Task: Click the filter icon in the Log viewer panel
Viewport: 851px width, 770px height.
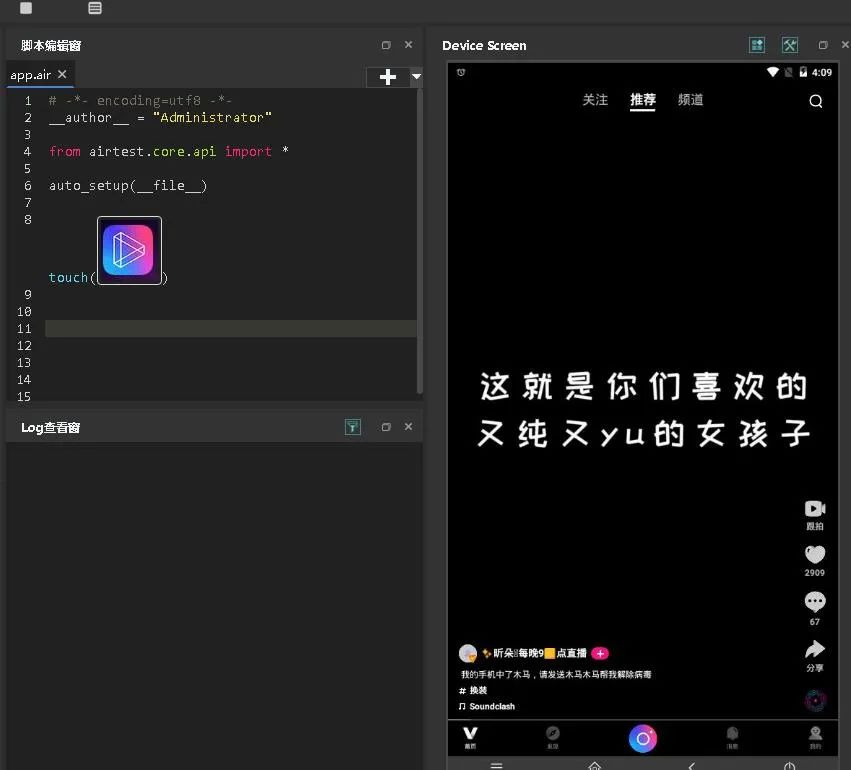Action: pyautogui.click(x=353, y=427)
